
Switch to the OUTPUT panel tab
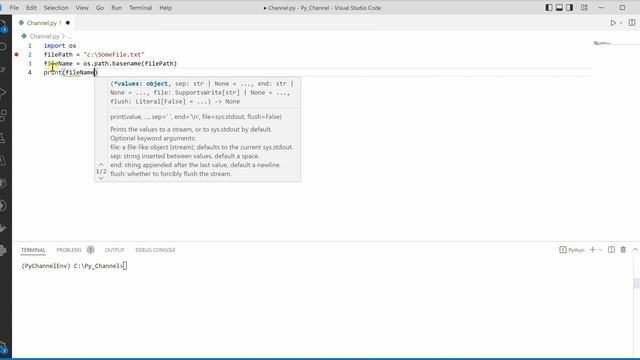(x=114, y=250)
